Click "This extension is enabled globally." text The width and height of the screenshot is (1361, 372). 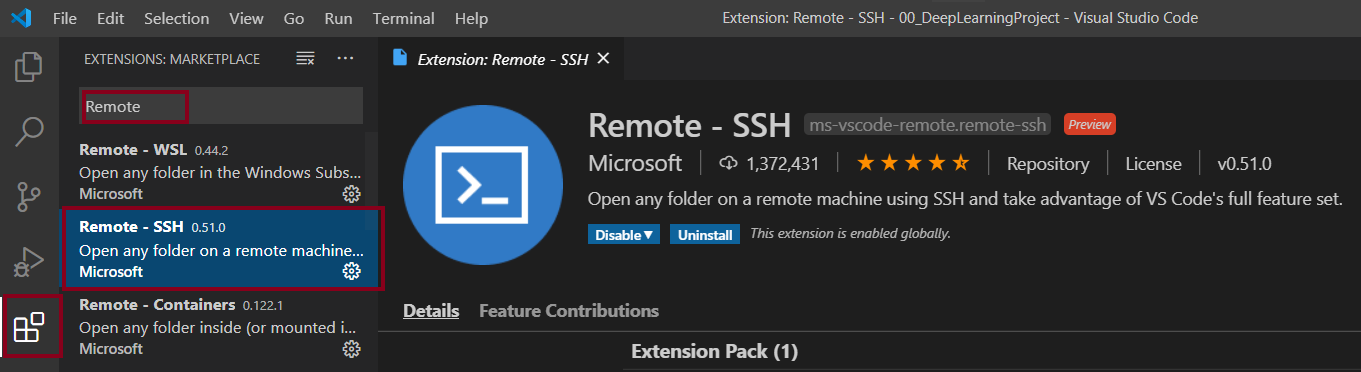(850, 233)
